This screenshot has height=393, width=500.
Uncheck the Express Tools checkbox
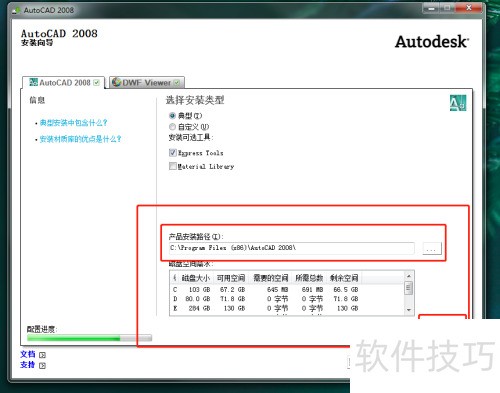(173, 153)
